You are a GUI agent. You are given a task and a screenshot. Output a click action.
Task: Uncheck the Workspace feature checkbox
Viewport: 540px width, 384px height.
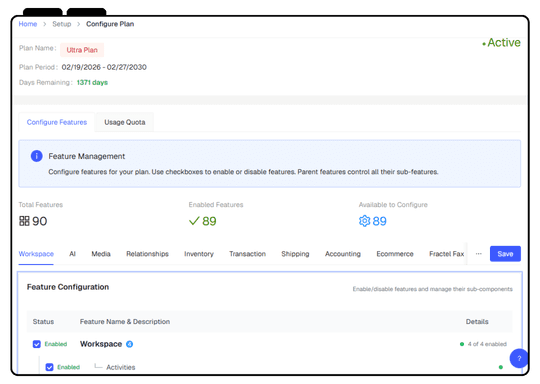[x=37, y=344]
